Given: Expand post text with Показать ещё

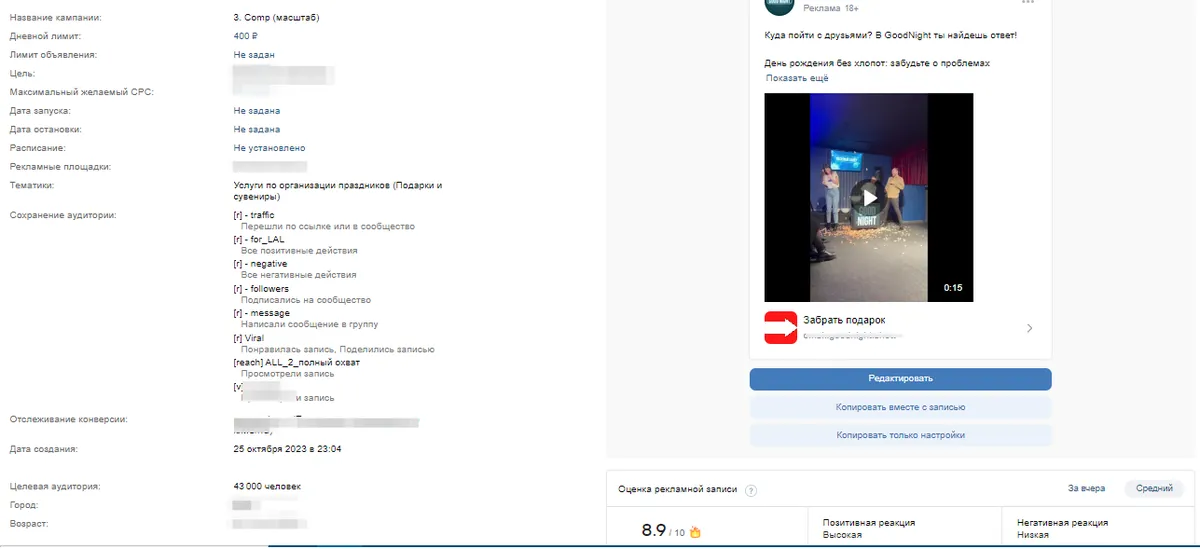Looking at the screenshot, I should click(x=797, y=78).
